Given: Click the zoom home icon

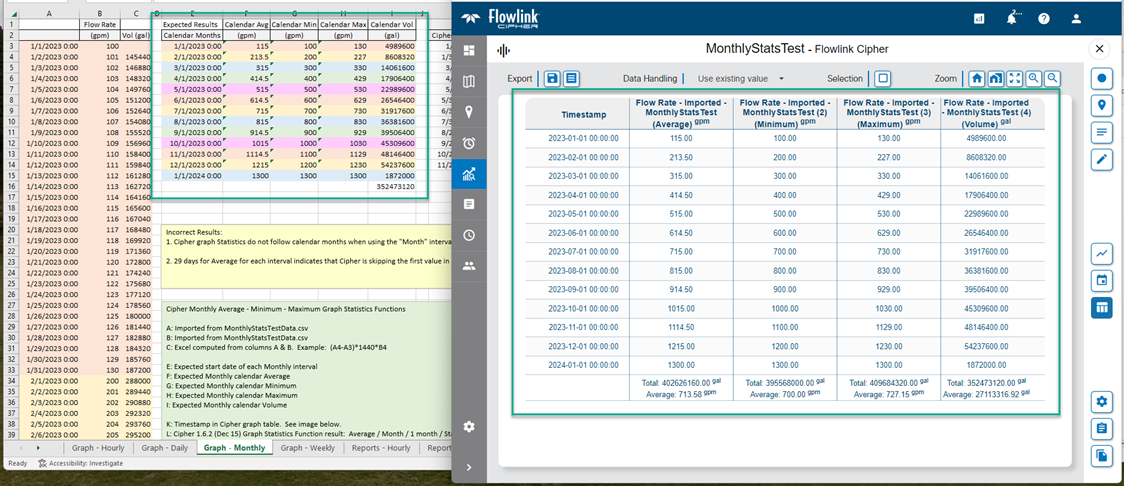Looking at the screenshot, I should [976, 78].
